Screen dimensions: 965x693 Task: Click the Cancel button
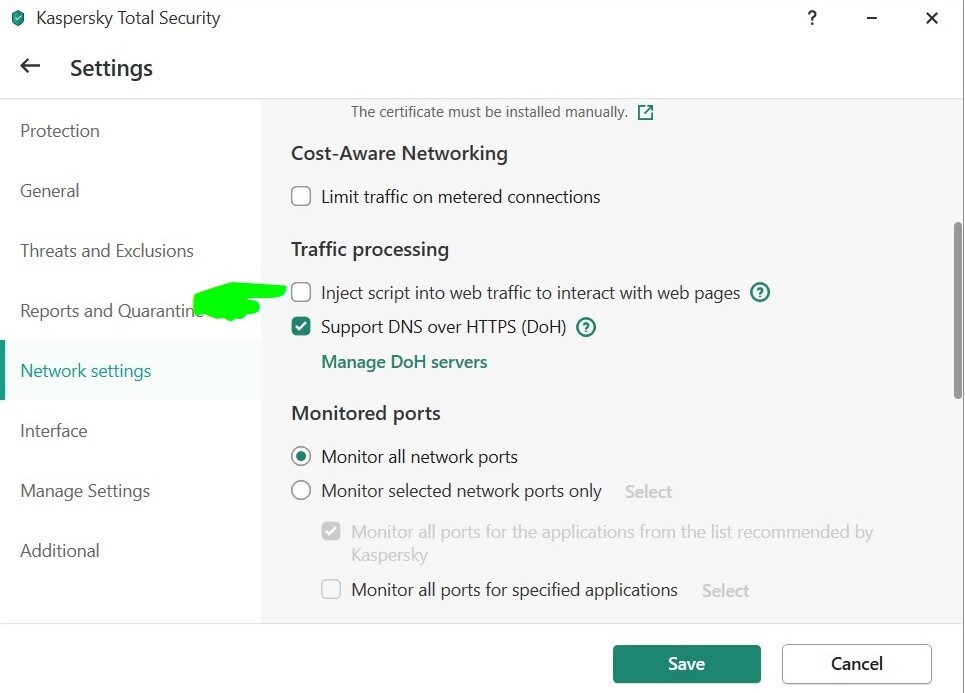(x=856, y=664)
